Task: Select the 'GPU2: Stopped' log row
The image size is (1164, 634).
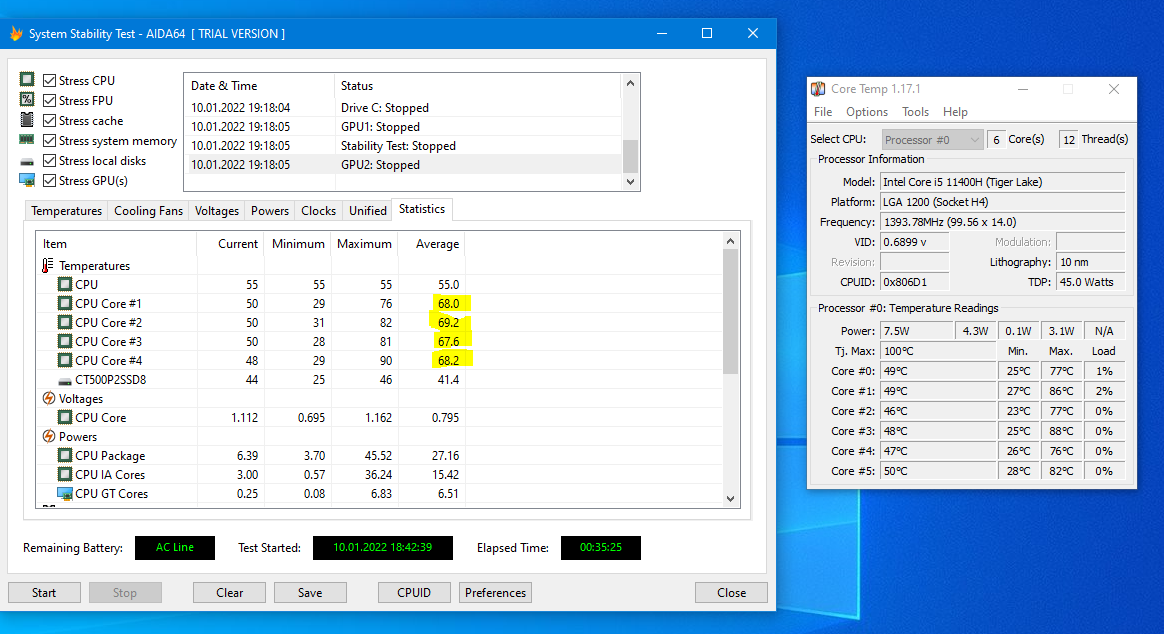Action: click(402, 165)
